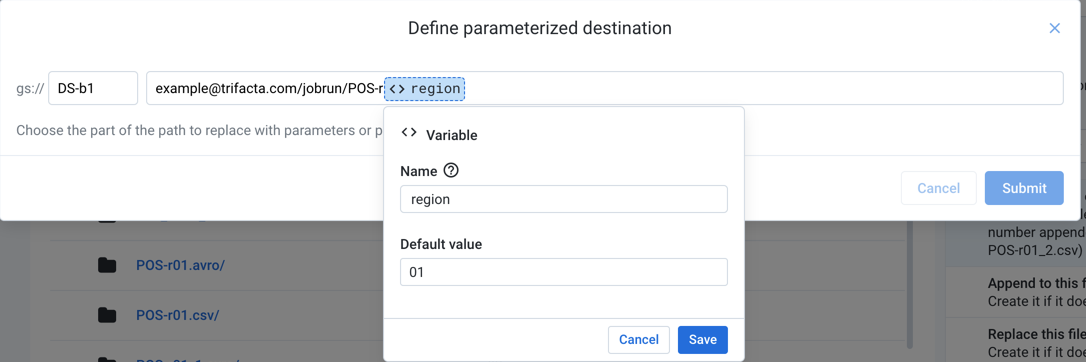Choose the Append to this file option

1015,292
